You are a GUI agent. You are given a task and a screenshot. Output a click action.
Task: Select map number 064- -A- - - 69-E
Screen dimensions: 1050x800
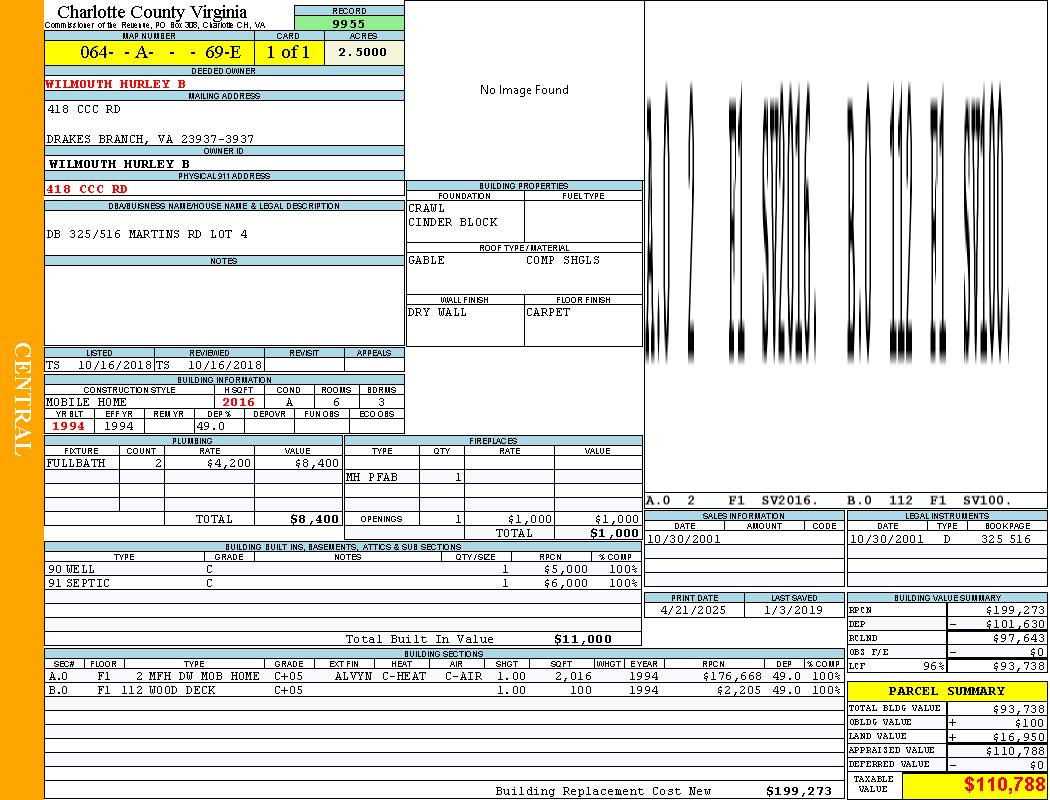tap(161, 52)
